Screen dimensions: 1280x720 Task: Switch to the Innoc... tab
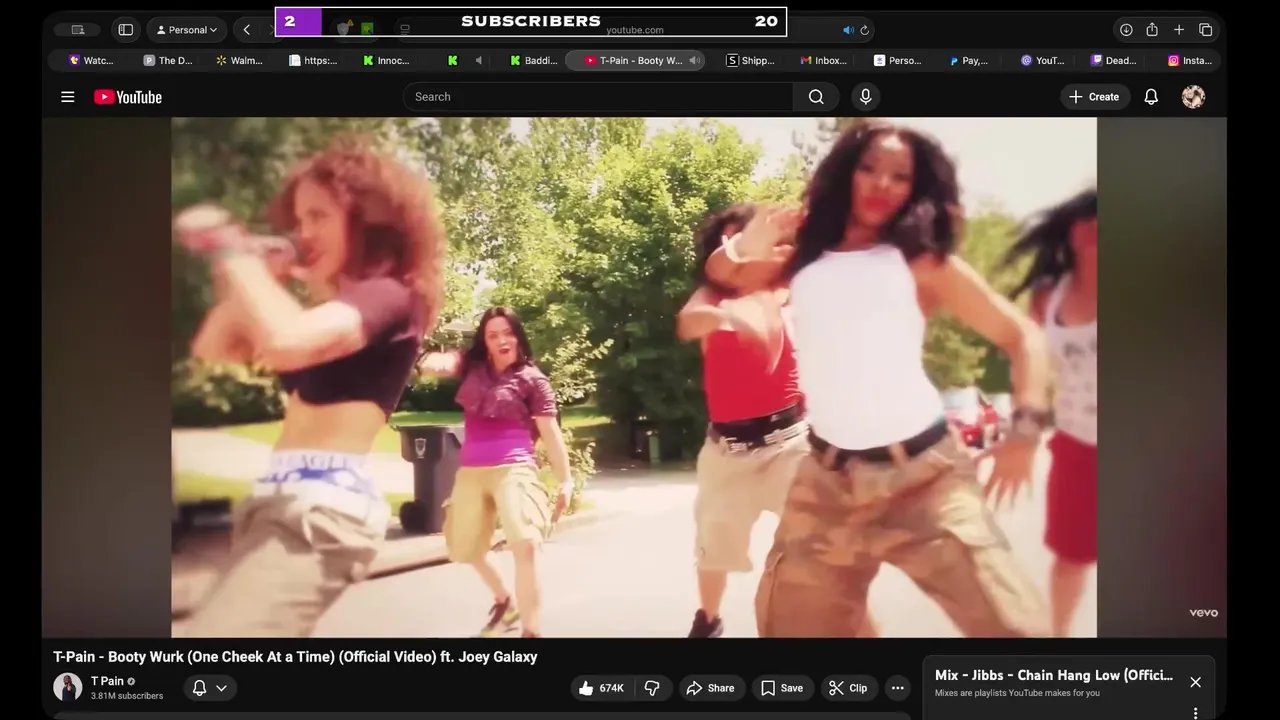point(387,60)
